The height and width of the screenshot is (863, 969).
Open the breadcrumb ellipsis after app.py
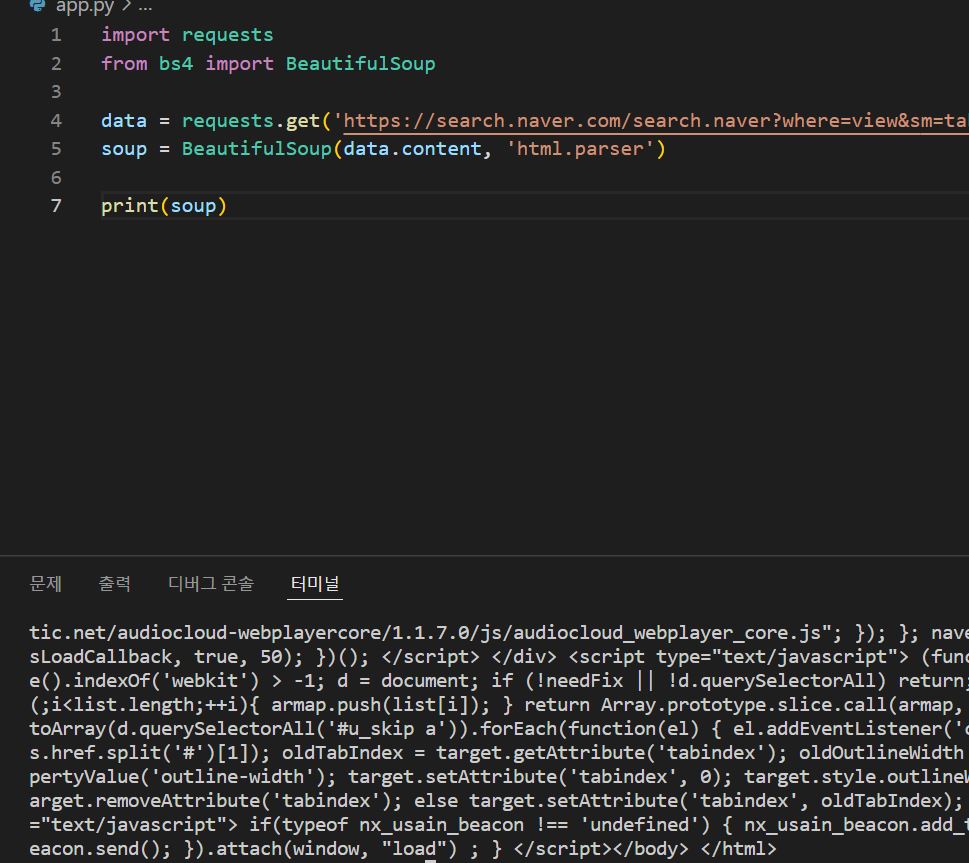point(145,7)
